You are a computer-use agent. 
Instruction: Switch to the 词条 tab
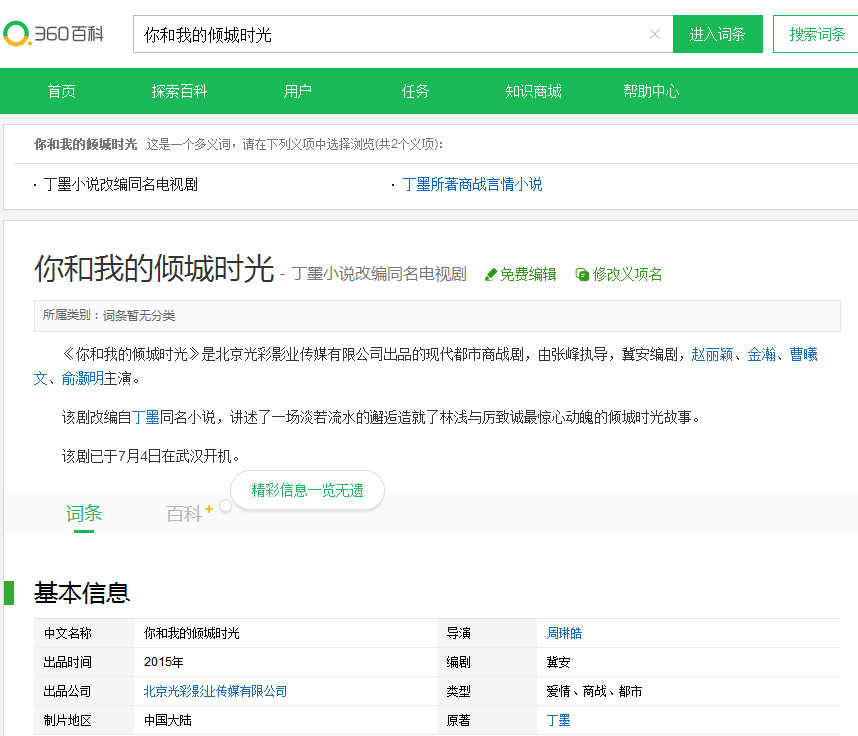[x=84, y=512]
